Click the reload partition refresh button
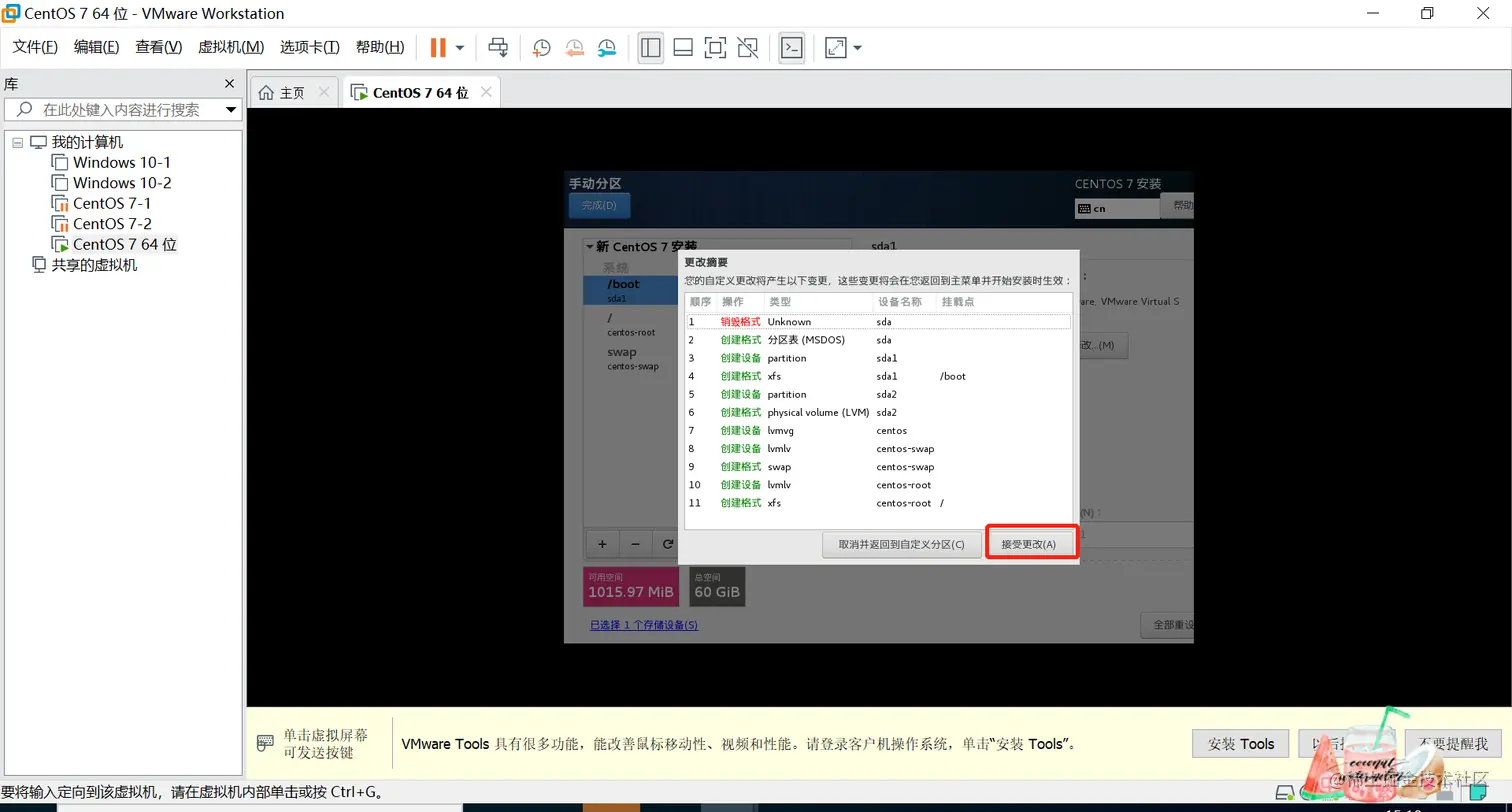Viewport: 1512px width, 812px height. 667,544
